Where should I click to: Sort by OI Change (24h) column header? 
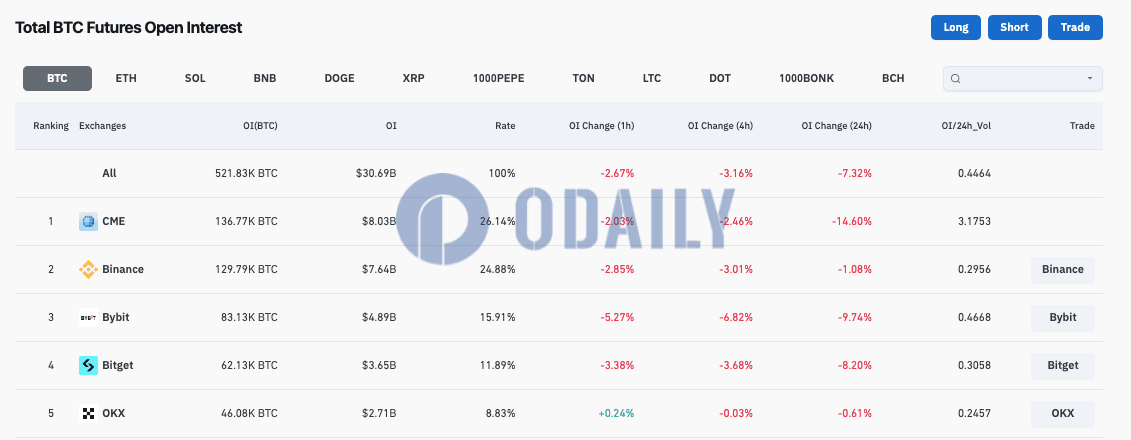pyautogui.click(x=836, y=126)
